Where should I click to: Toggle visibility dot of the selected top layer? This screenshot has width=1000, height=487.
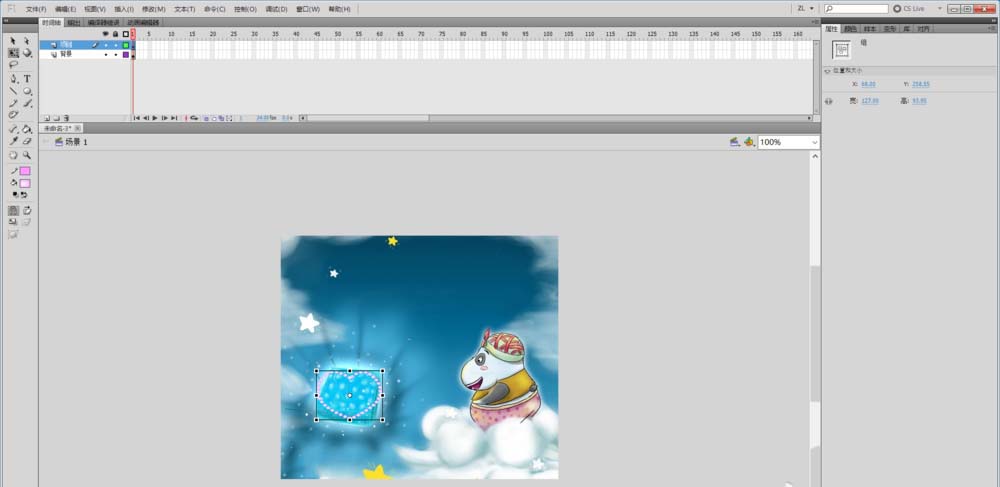click(106, 45)
